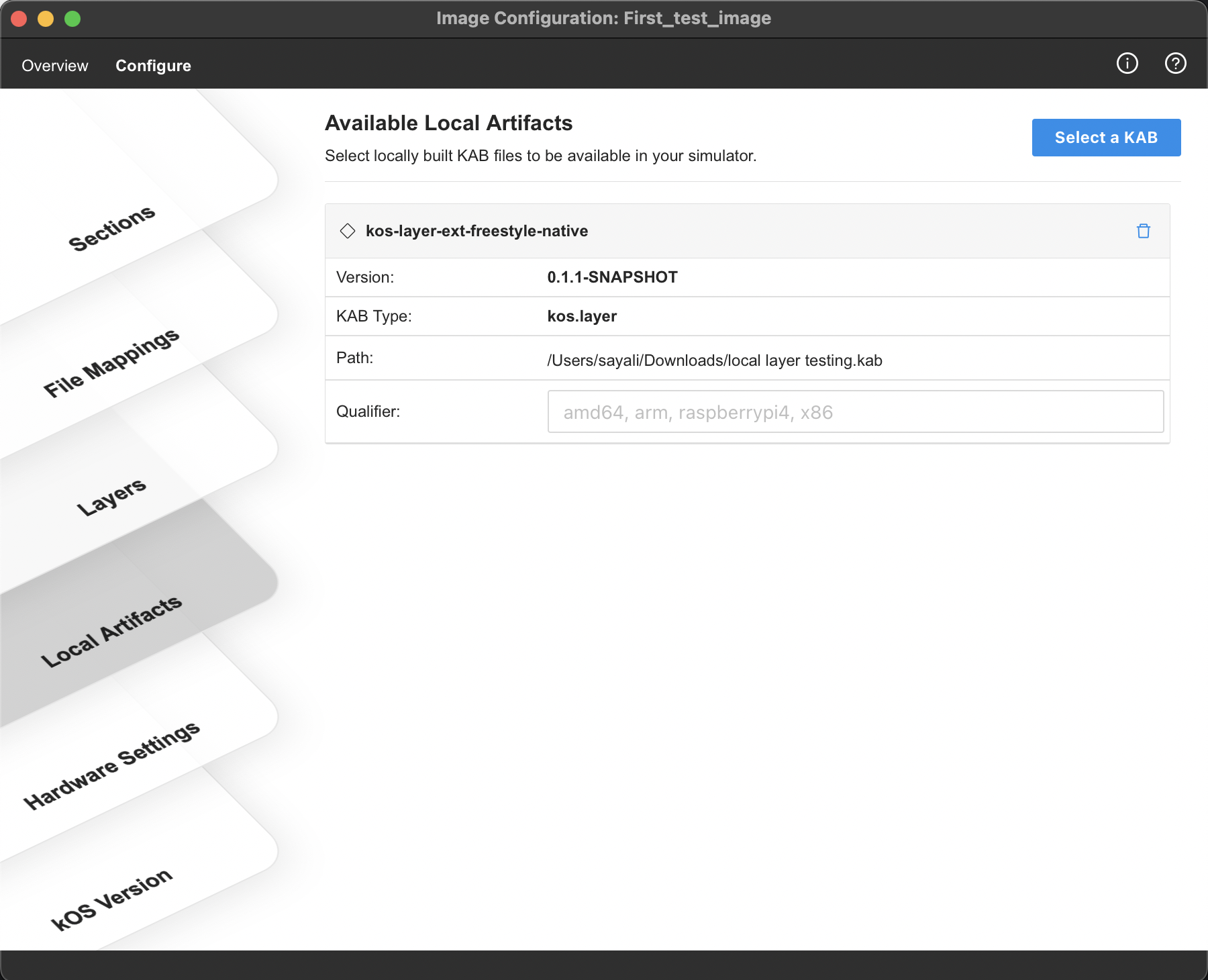The image size is (1208, 980).
Task: Maximize the window with green button
Action: (x=72, y=19)
